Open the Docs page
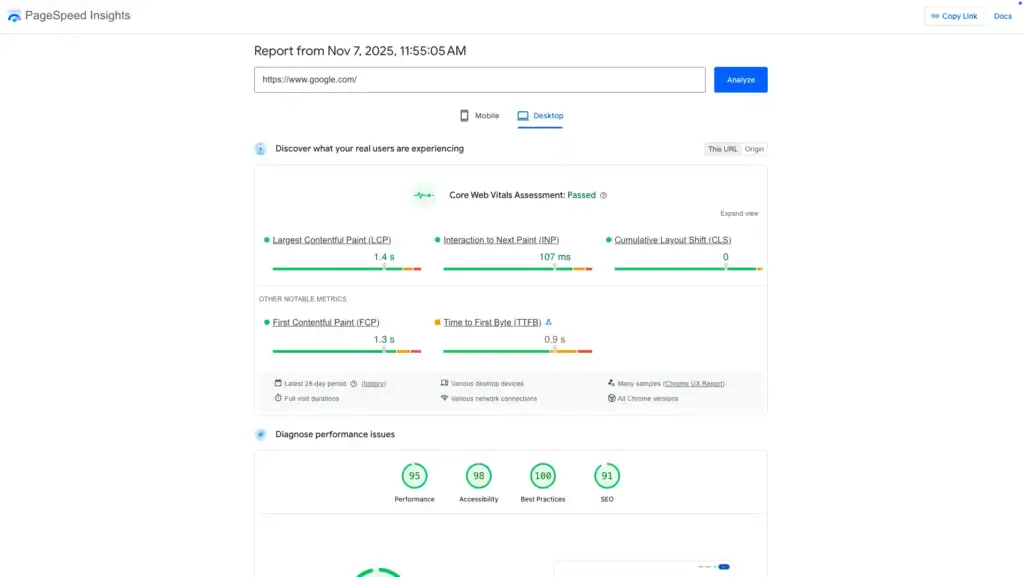The image size is (1024, 577). [1002, 15]
